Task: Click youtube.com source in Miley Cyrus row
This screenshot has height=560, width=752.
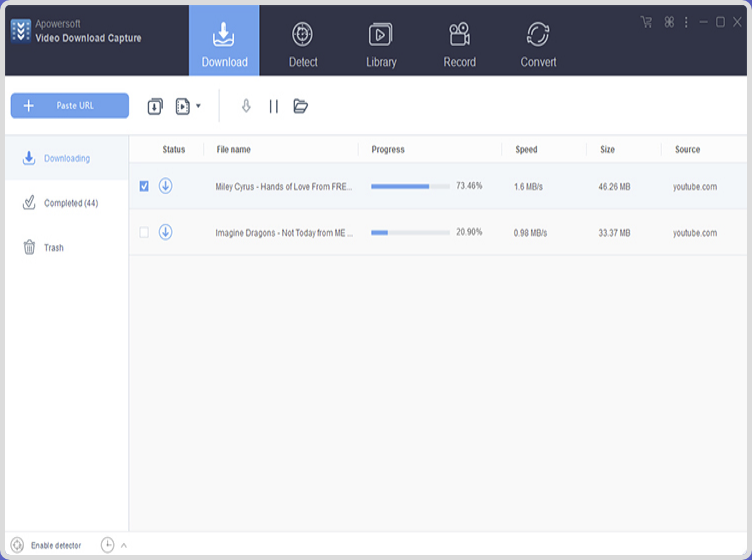Action: (695, 187)
